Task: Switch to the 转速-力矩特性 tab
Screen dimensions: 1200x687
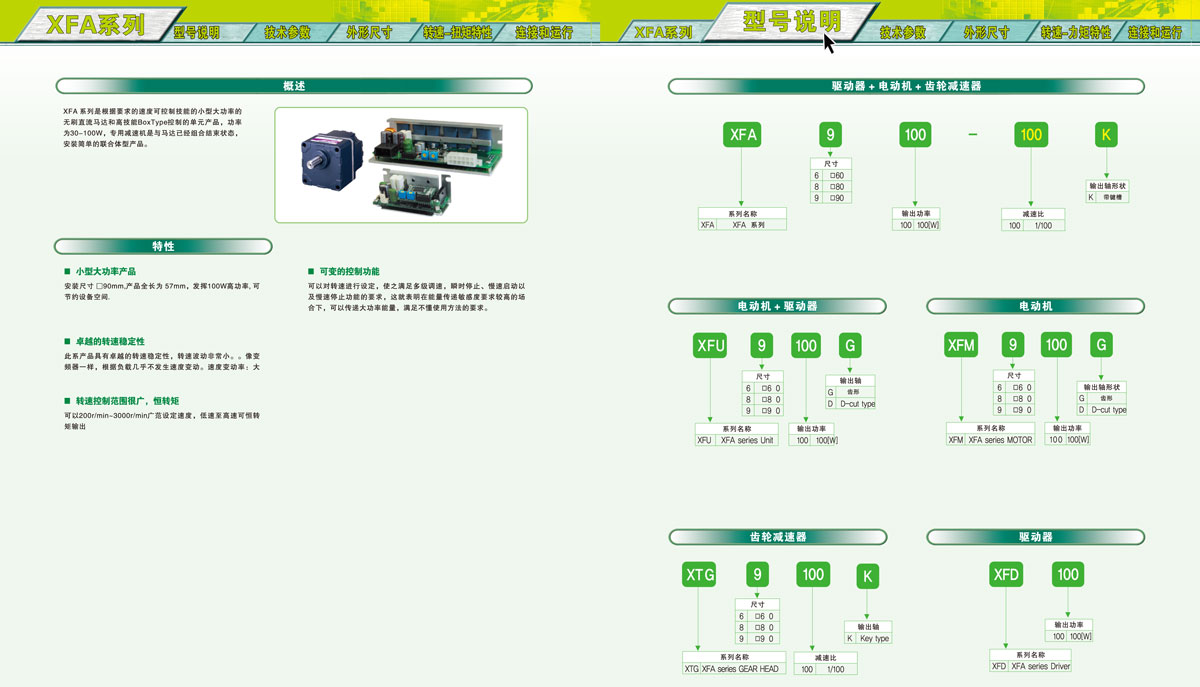Action: click(x=1075, y=32)
